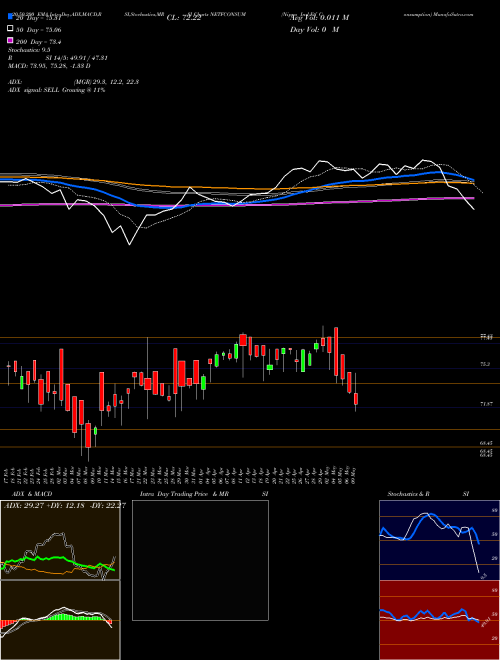Click the white 50 Day EMA legend swatch

10,29
